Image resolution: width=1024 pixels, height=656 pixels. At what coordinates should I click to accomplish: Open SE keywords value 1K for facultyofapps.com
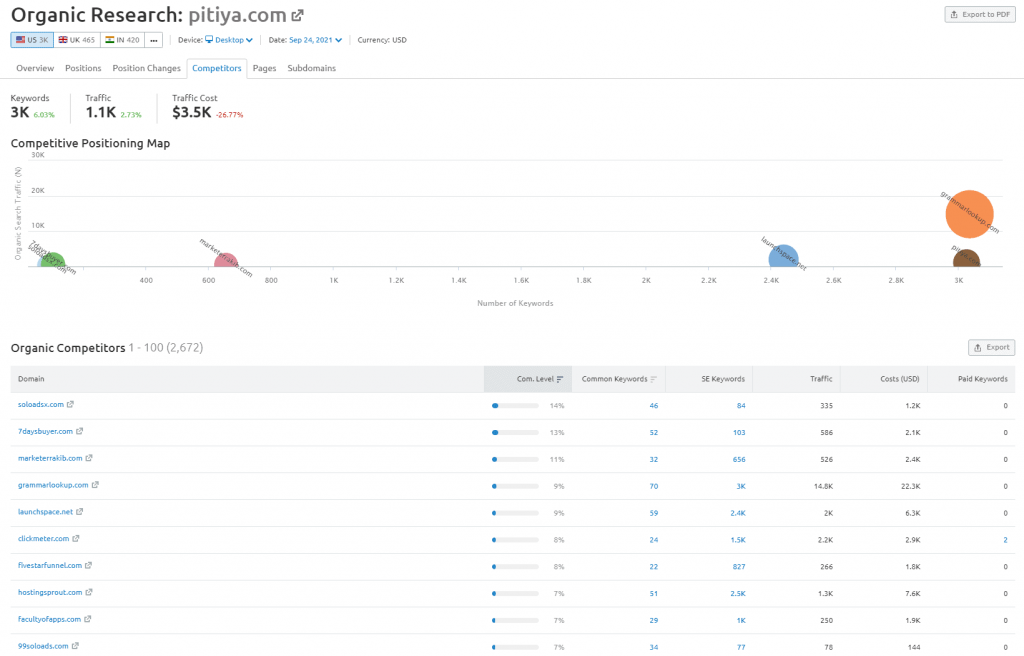(x=741, y=620)
